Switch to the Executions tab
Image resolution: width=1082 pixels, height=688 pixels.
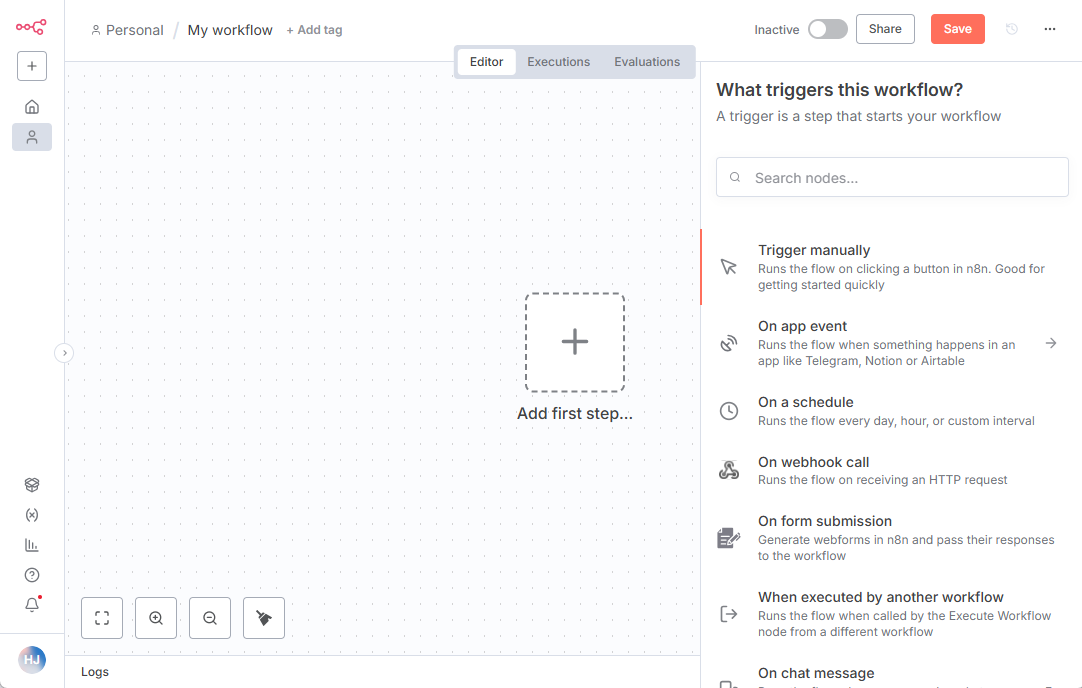click(558, 62)
